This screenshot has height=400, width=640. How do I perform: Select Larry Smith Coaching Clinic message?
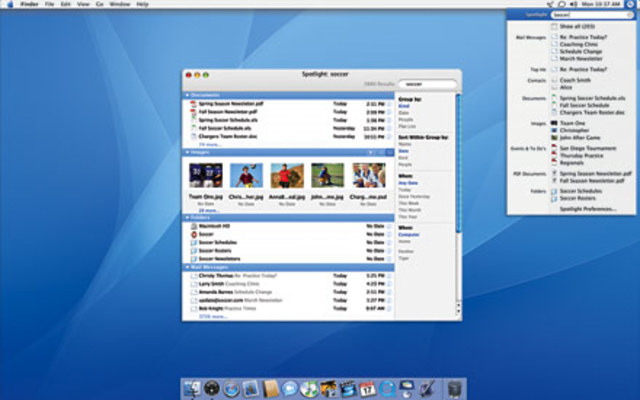(288, 284)
